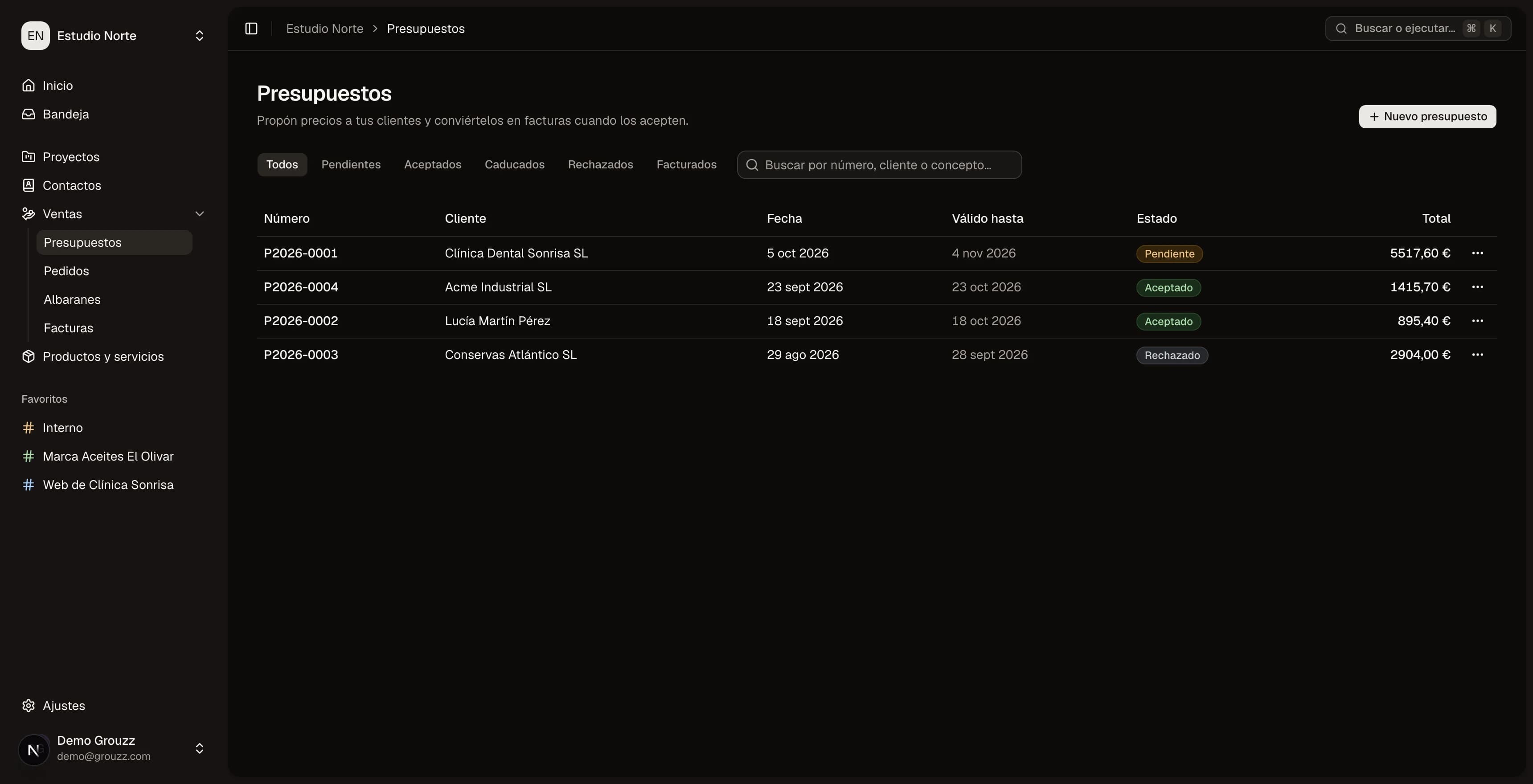Click the Ventas icon in sidebar
This screenshot has width=1533, height=784.
[28, 214]
